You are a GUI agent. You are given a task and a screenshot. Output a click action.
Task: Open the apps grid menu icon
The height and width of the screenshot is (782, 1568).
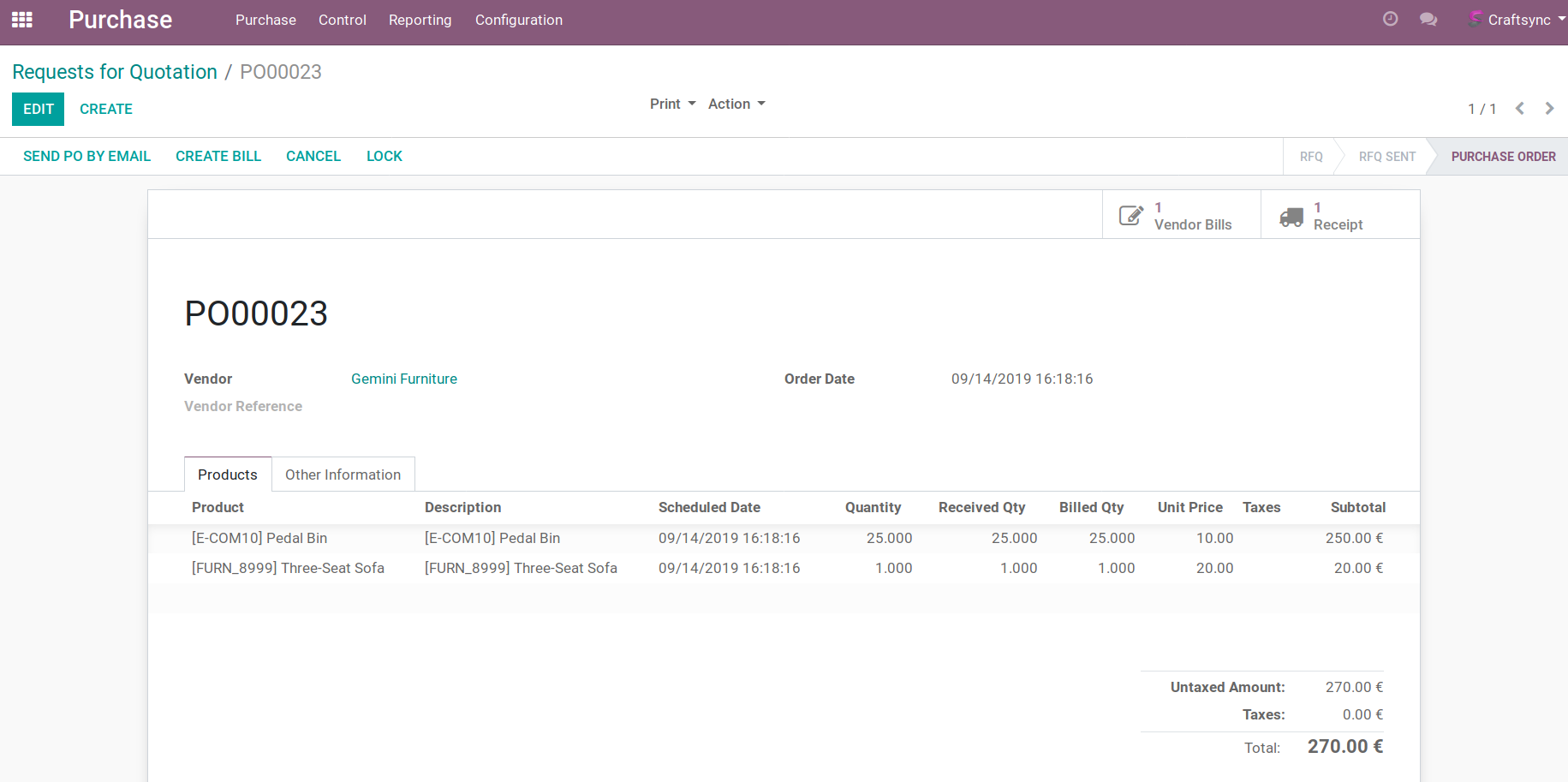point(22,20)
